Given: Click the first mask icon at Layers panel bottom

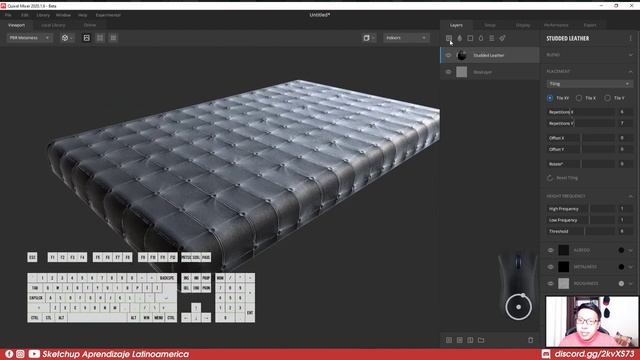Looking at the screenshot, I should point(449,340).
